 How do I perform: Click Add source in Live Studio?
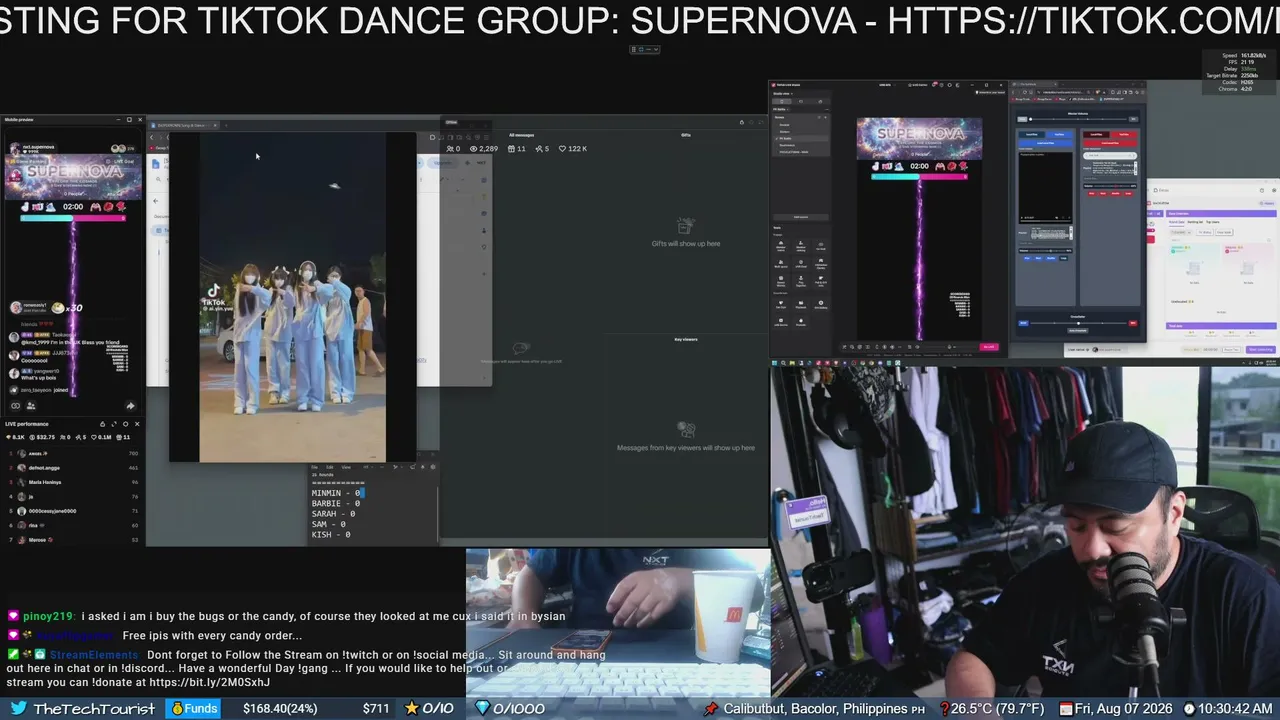tap(801, 217)
